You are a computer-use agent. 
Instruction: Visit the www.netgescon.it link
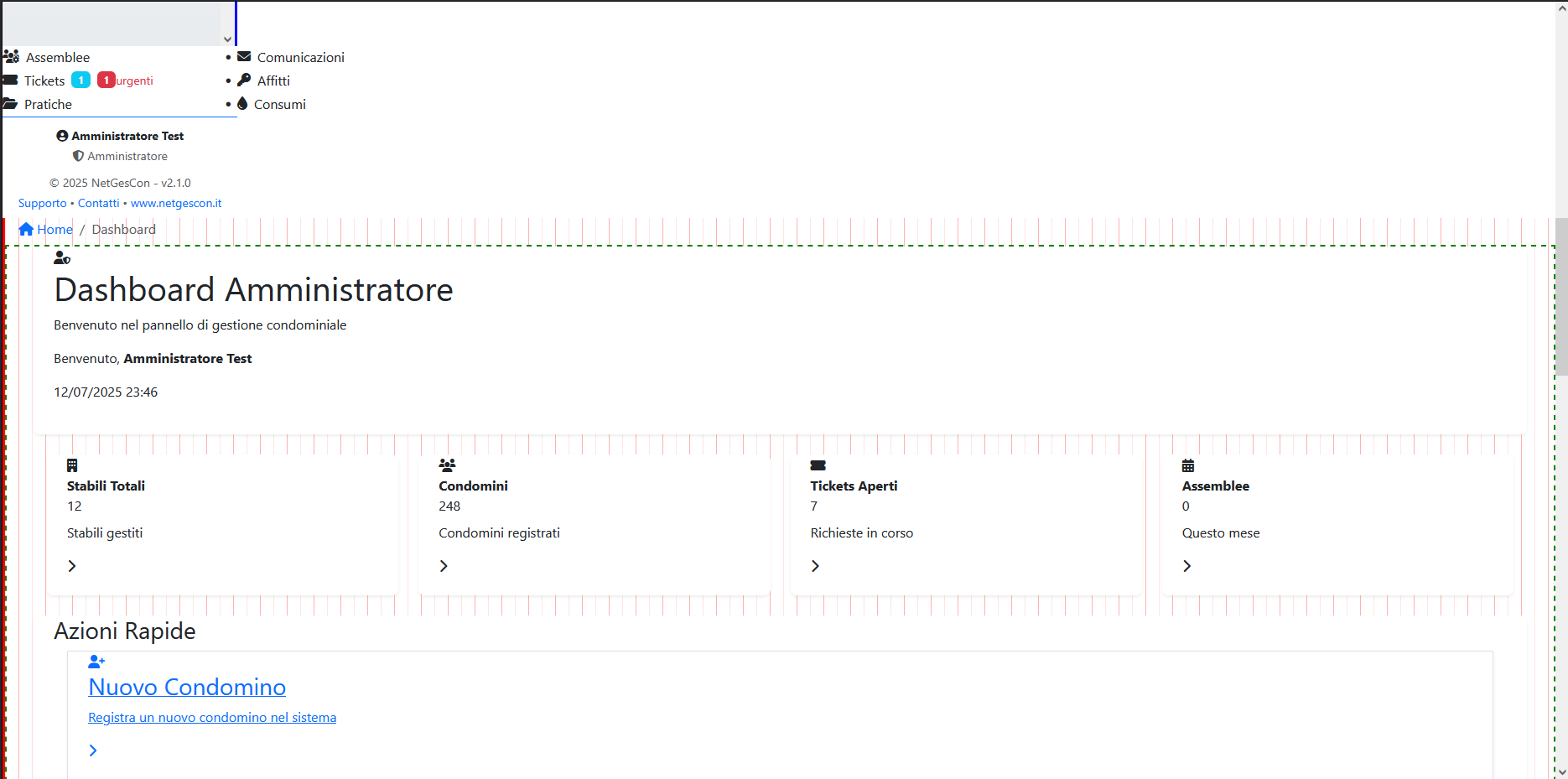click(x=176, y=203)
